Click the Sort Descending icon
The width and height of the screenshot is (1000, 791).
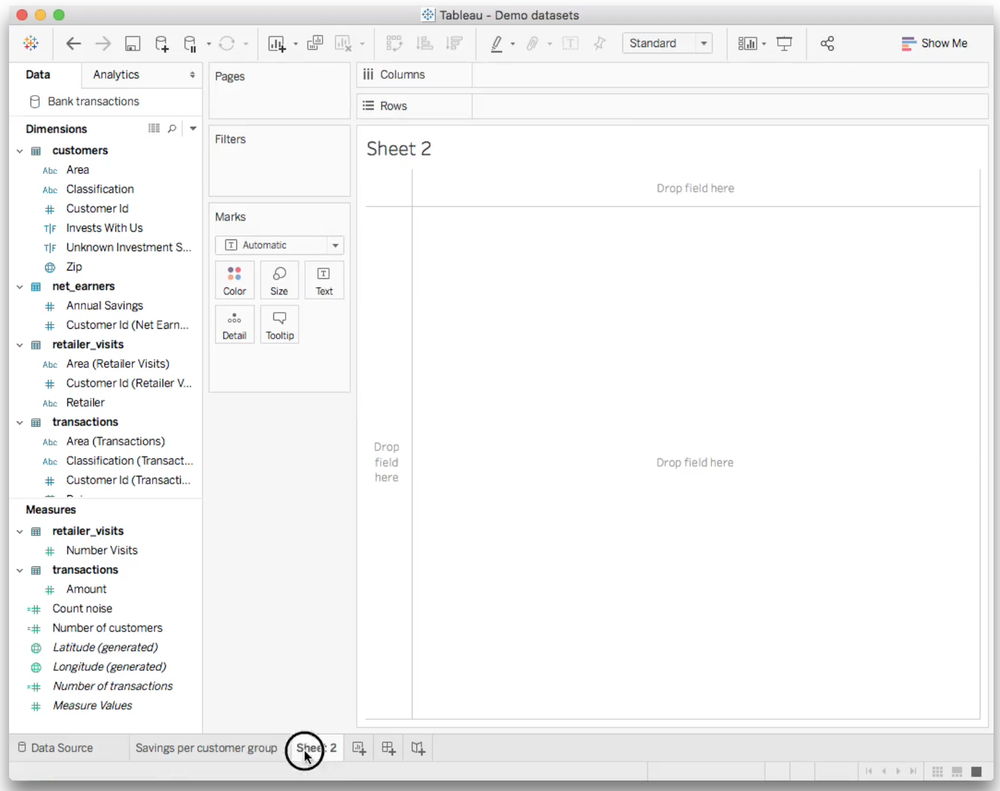[454, 43]
